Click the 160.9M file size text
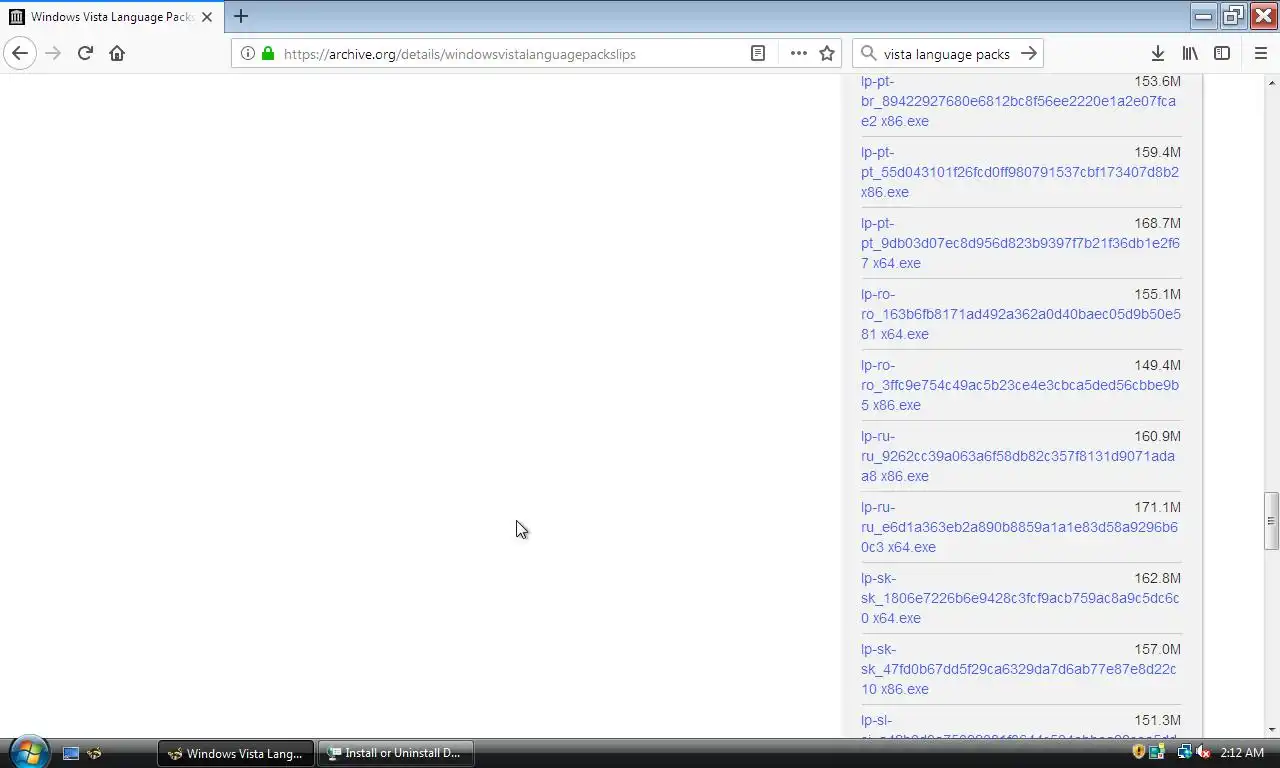 click(1157, 436)
